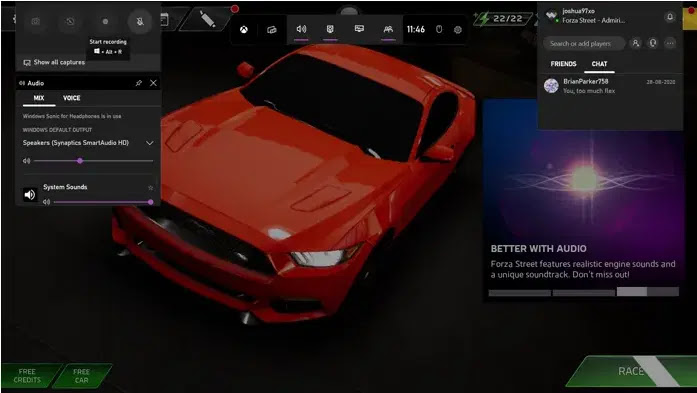Screen dimensions: 697x393
Task: Click BrianParker758's avatar picture
Action: (551, 86)
